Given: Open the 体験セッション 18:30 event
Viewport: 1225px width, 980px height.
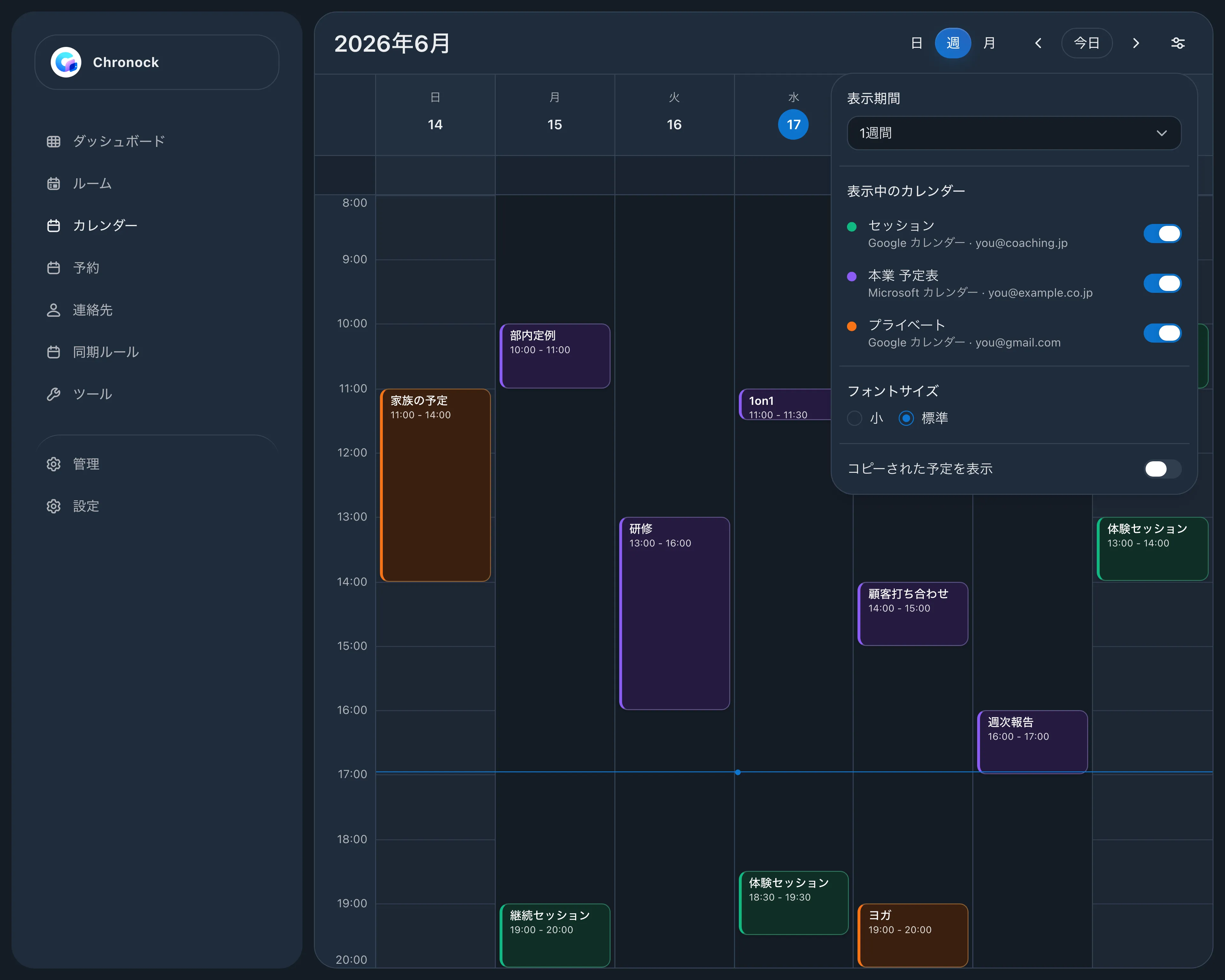Looking at the screenshot, I should 794,903.
